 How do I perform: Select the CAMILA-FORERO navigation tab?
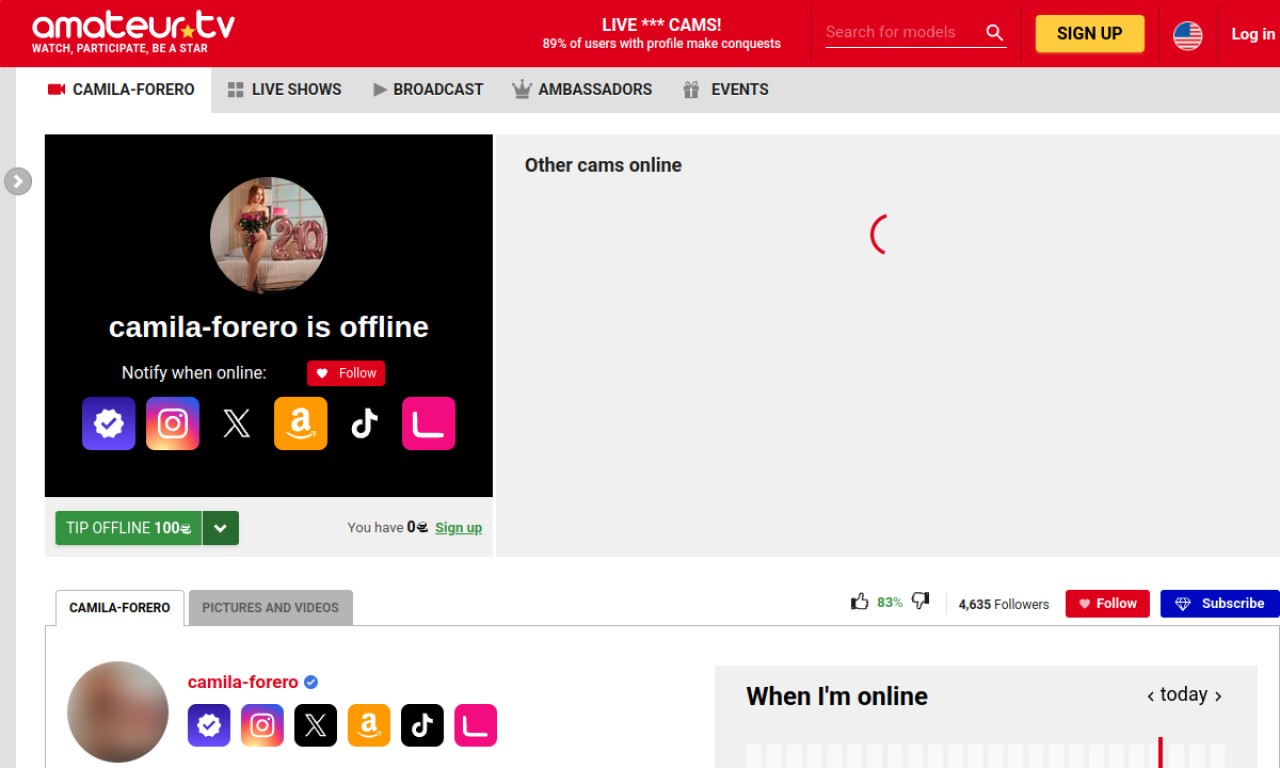121,90
